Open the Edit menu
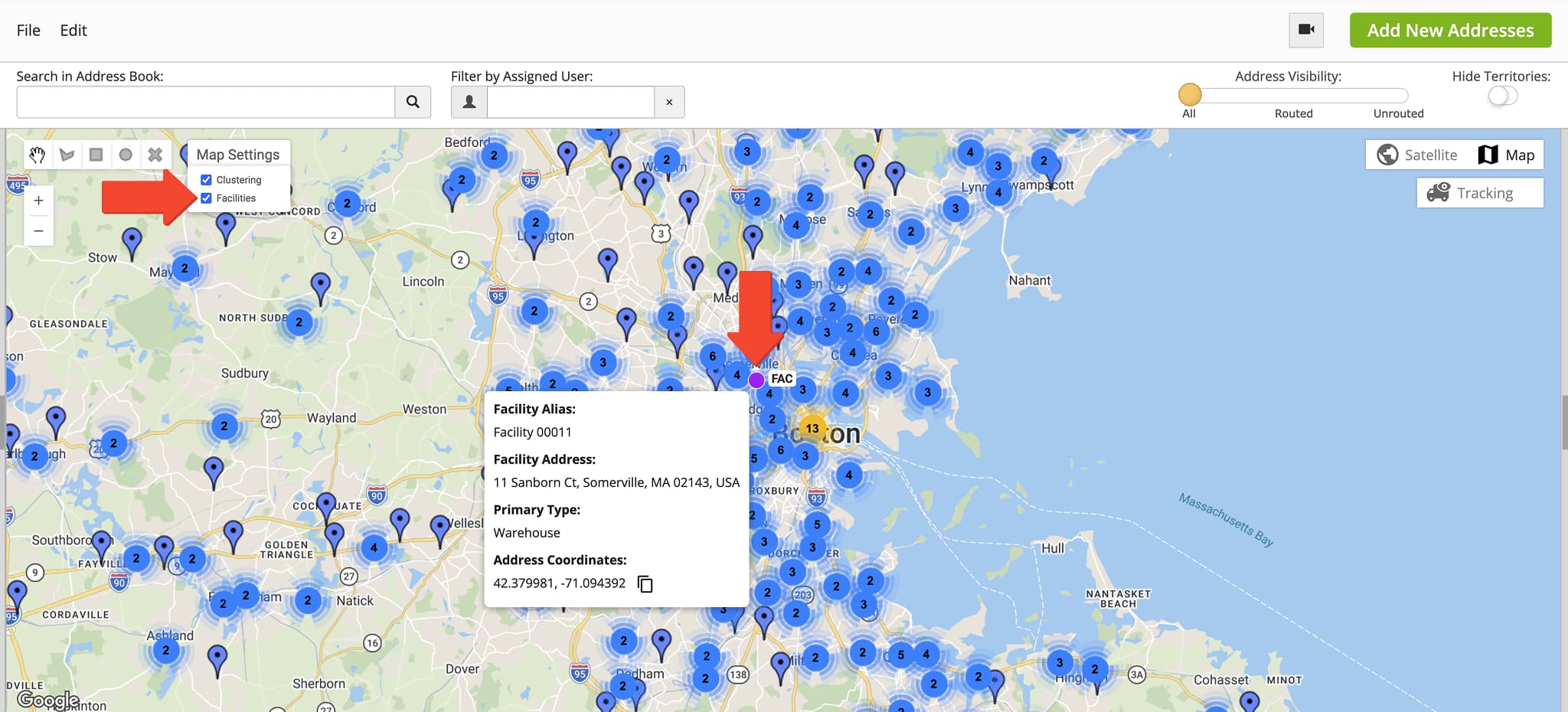Screen dimensions: 1568x712 click(x=73, y=30)
